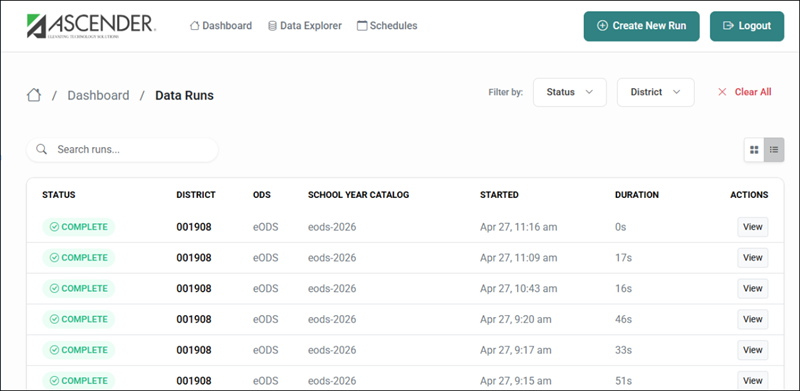Screen dimensions: 800x391
Task: Click eODS in the 9:17 am row
Action: (x=266, y=350)
